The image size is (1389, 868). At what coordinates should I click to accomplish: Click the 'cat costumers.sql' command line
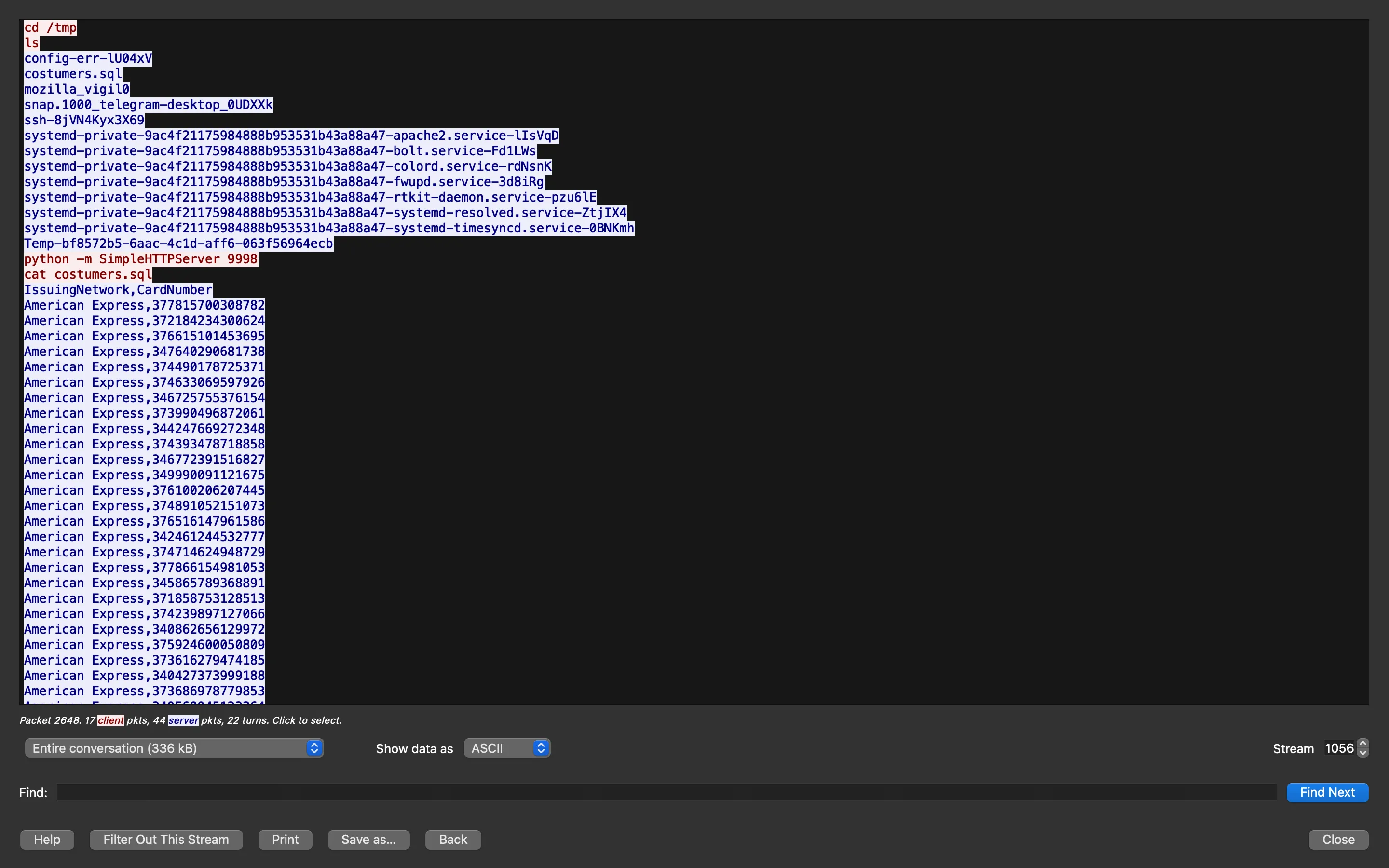pos(88,275)
